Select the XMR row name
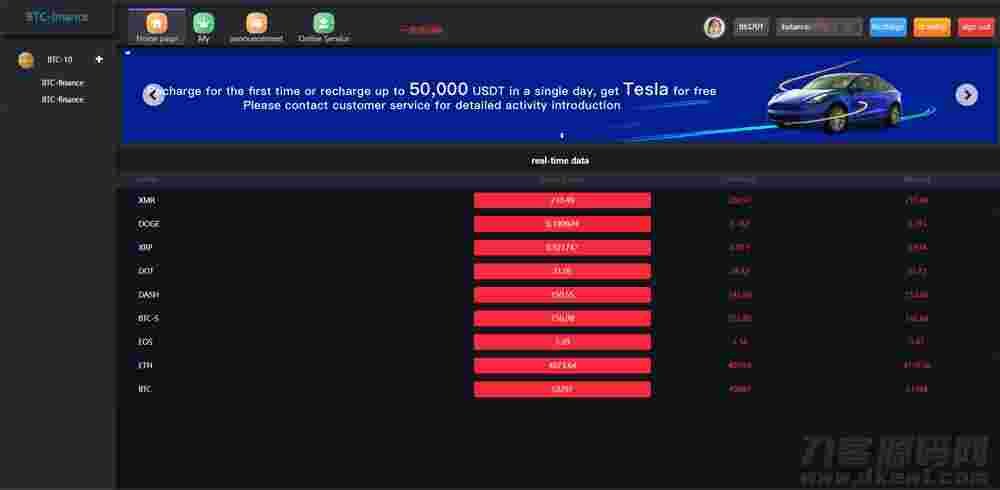Screen dimensions: 1000x490 click(146, 200)
